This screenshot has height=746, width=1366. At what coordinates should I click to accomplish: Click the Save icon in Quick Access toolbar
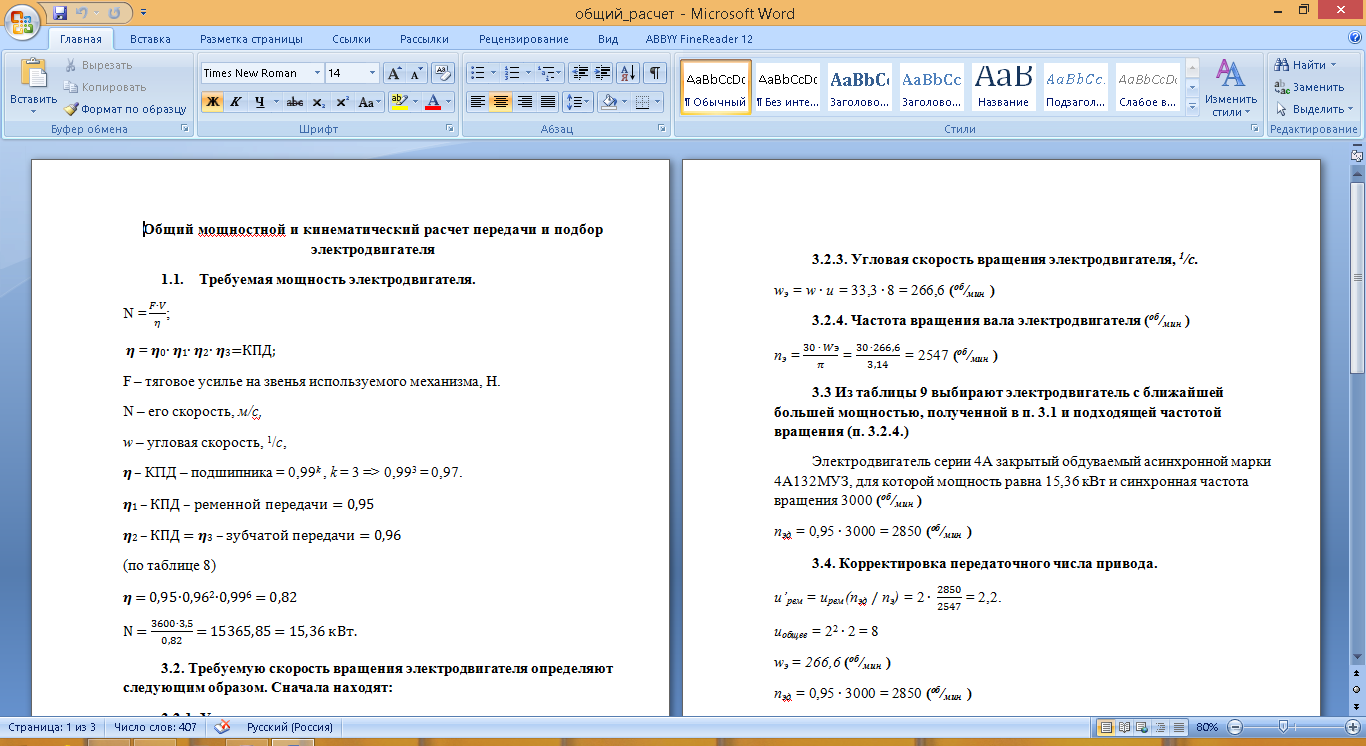pos(60,13)
